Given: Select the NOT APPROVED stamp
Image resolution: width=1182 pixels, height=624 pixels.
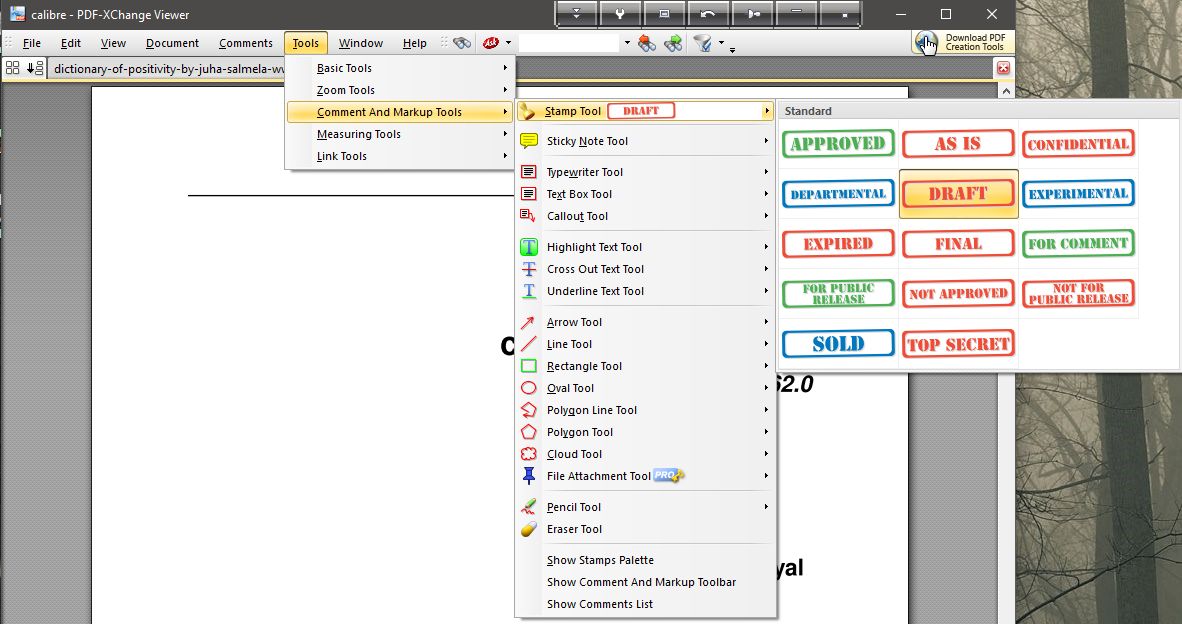Looking at the screenshot, I should [958, 293].
